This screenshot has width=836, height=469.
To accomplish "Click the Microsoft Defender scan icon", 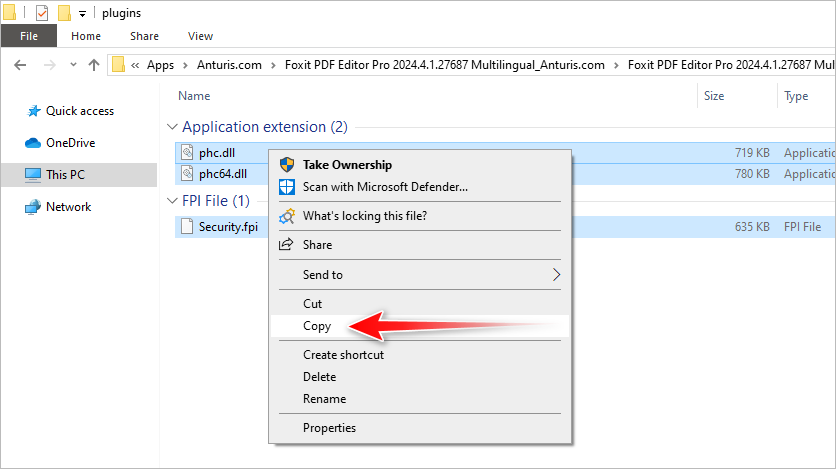I will [287, 187].
